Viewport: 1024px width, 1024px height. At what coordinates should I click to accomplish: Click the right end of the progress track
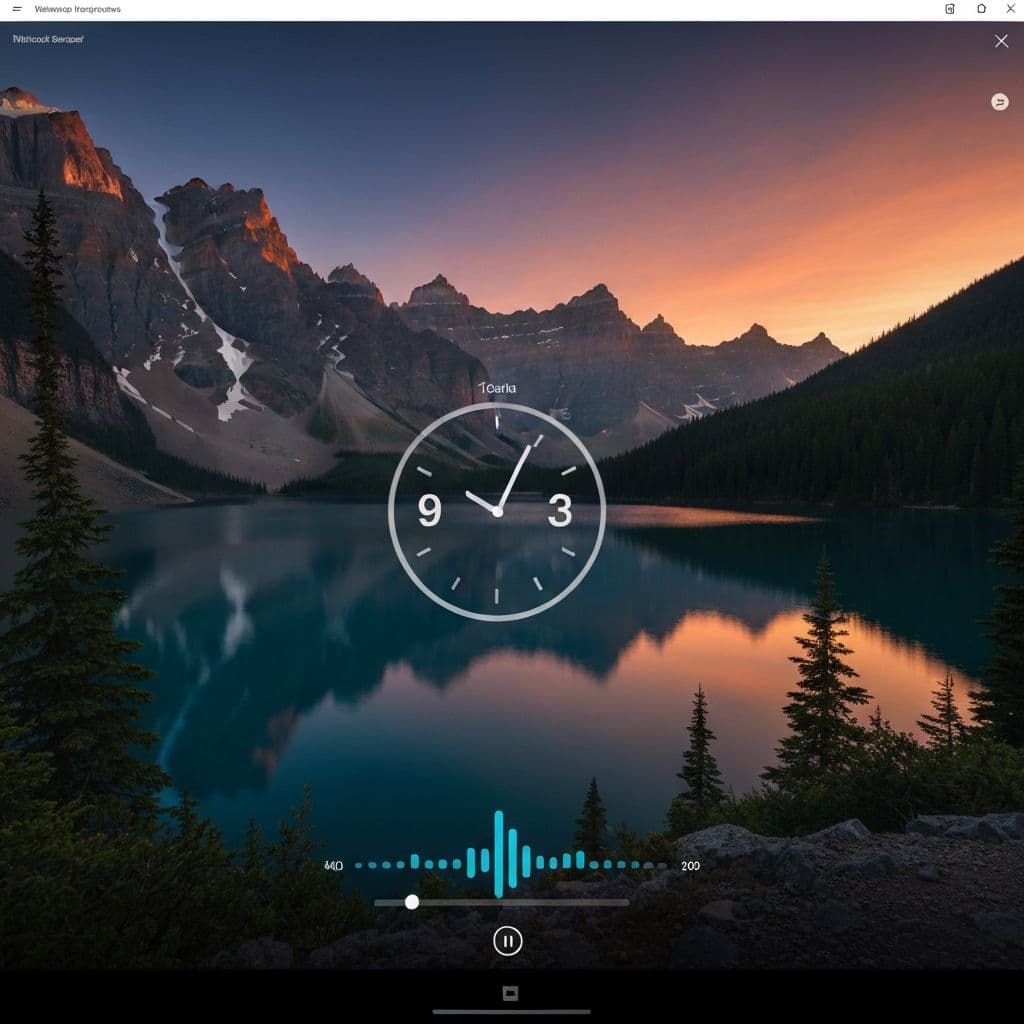point(626,902)
